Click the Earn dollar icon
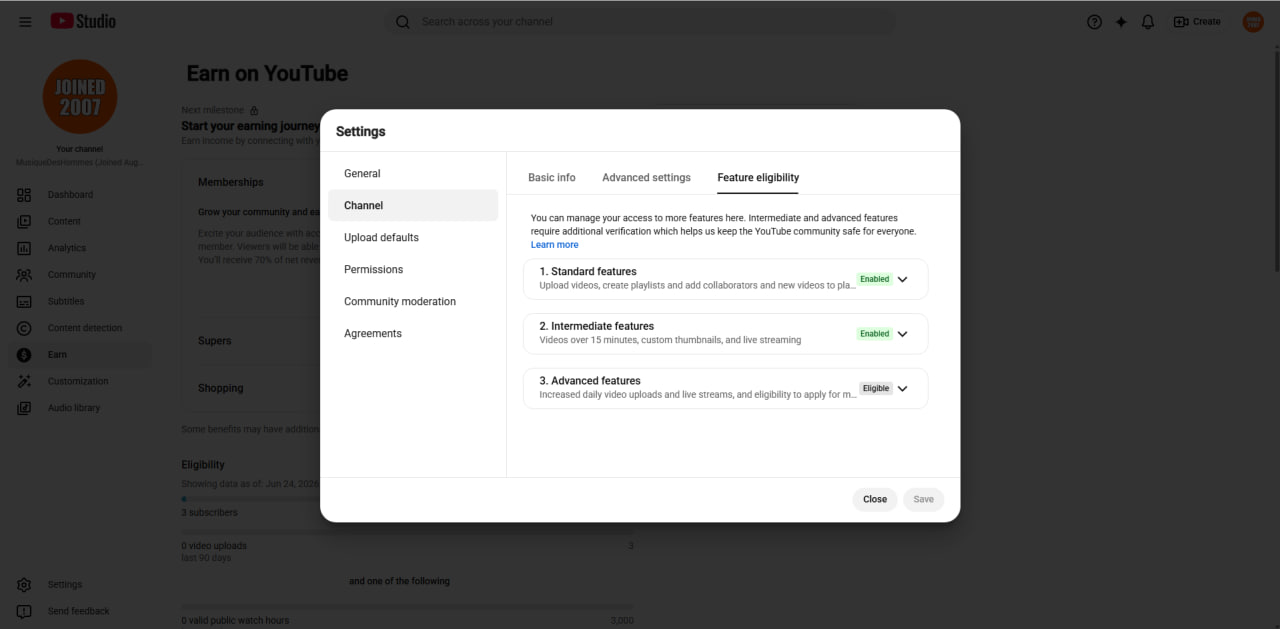This screenshot has height=629, width=1280. [x=24, y=355]
